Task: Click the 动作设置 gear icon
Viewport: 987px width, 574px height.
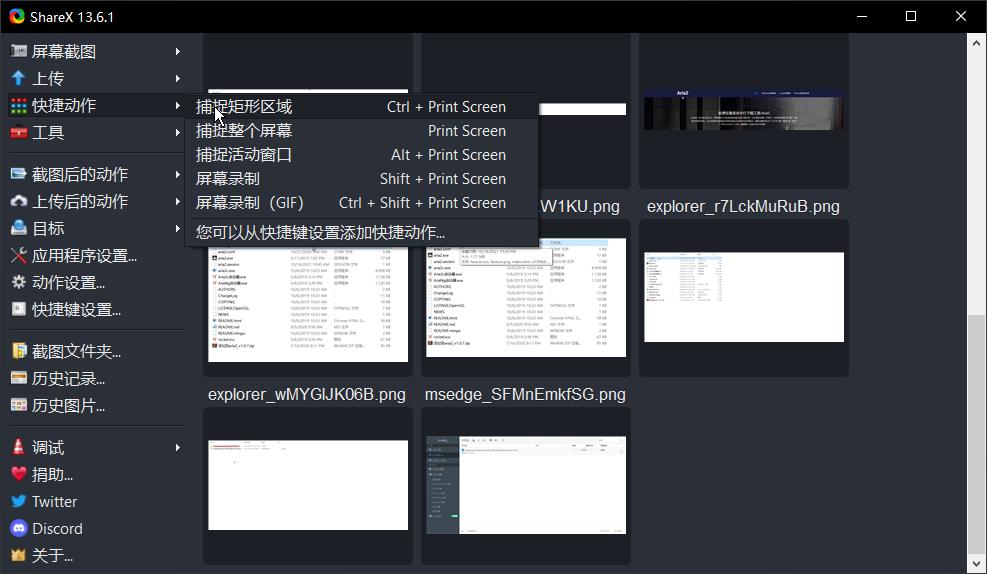Action: click(19, 282)
